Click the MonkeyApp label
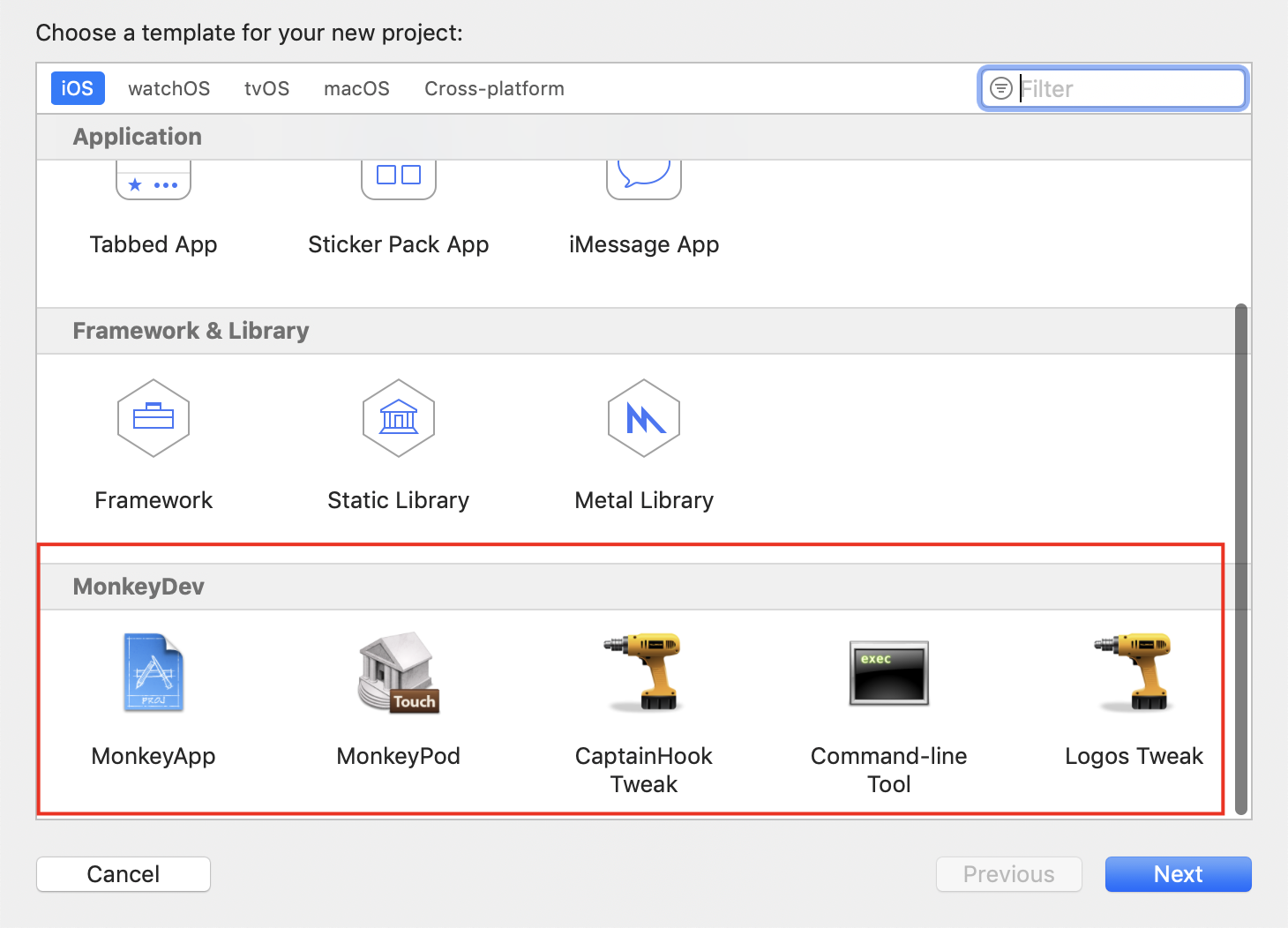The width and height of the screenshot is (1288, 928). [x=154, y=756]
